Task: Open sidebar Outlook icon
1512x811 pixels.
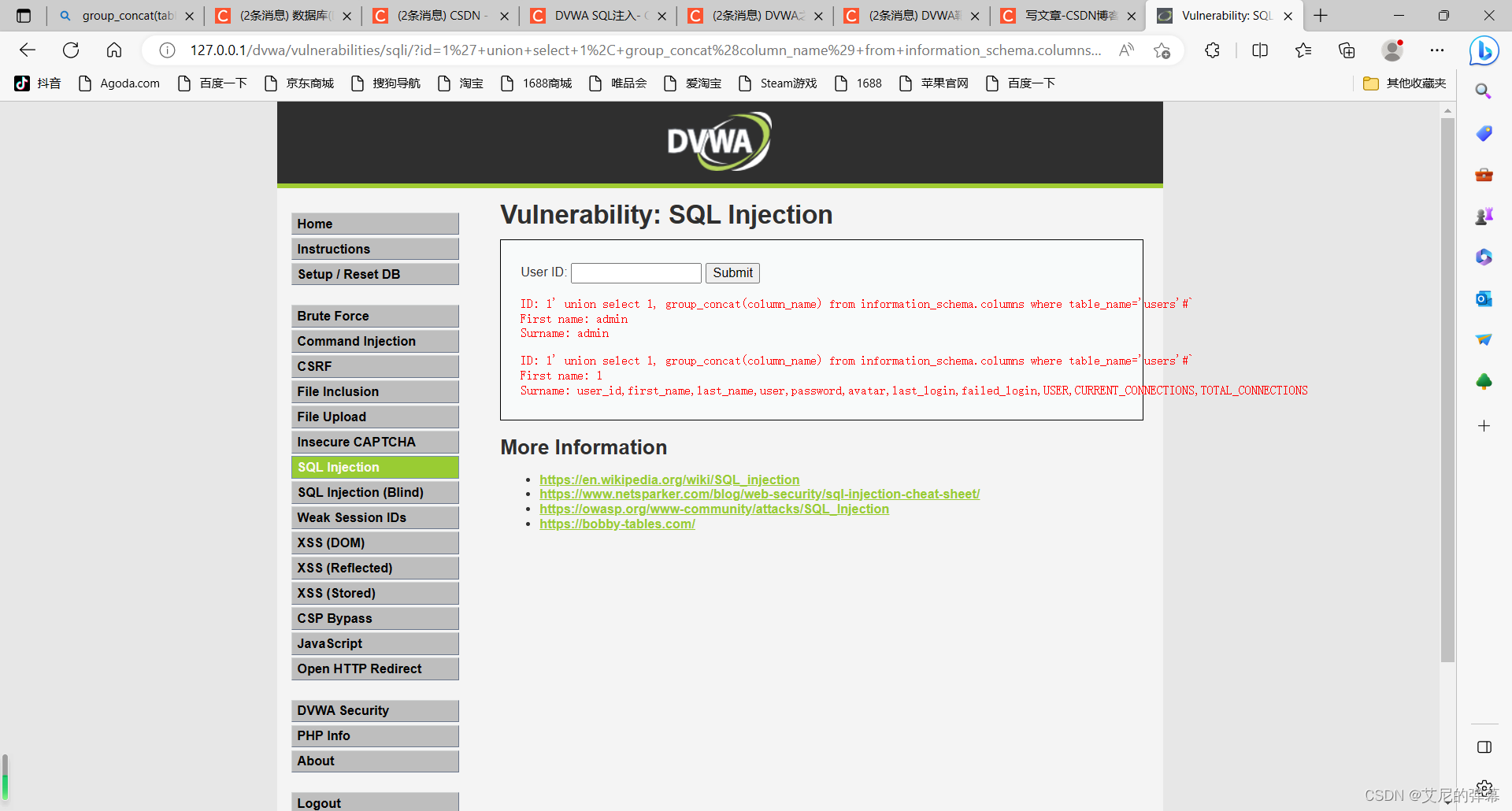Action: (x=1484, y=298)
